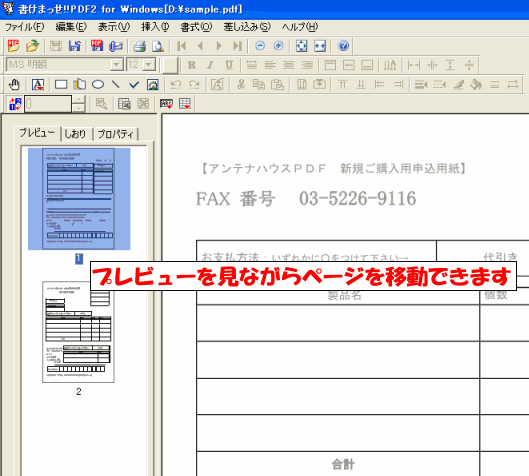The height and width of the screenshot is (476, 529).
Task: Click the blue floppy disk save-as icon
Action: 75,46
